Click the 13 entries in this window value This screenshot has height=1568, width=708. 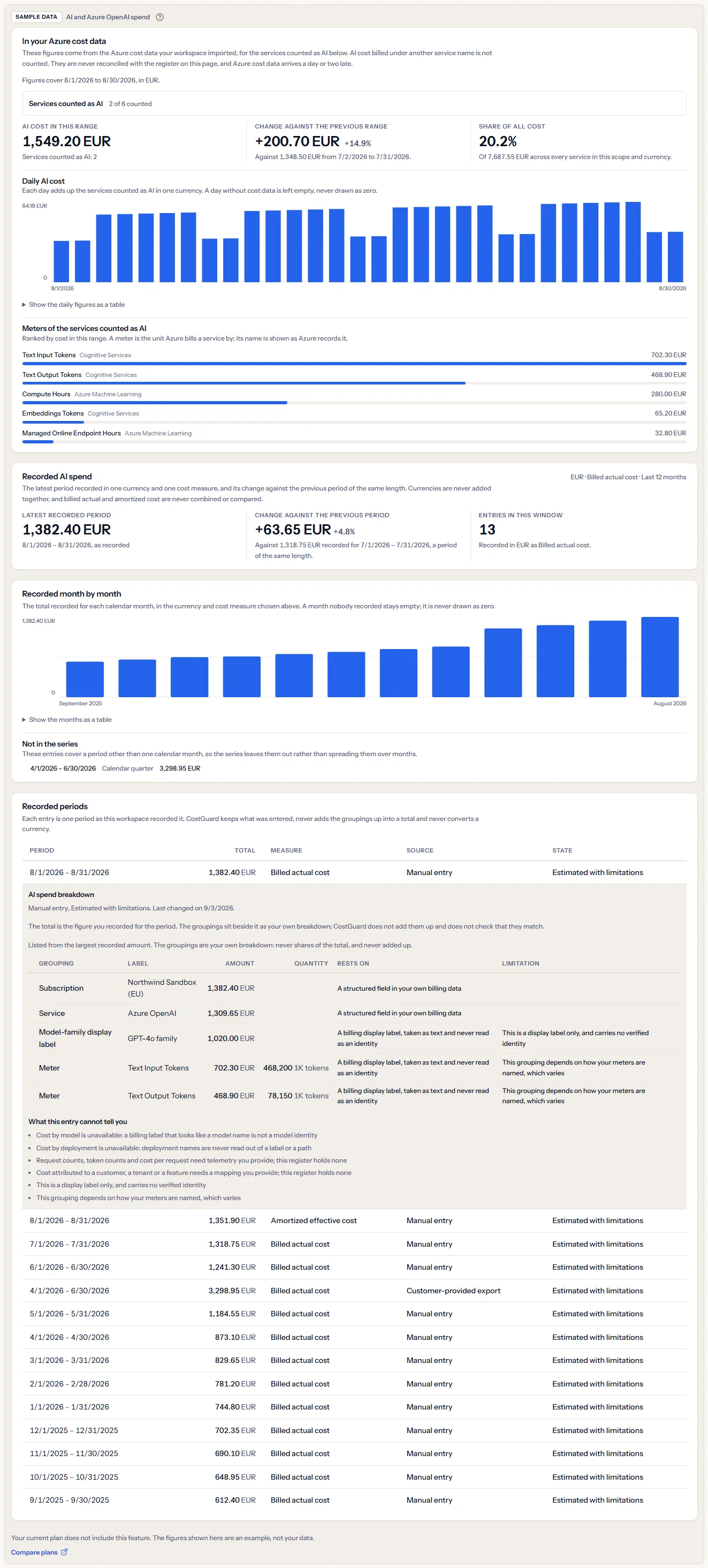click(486, 530)
